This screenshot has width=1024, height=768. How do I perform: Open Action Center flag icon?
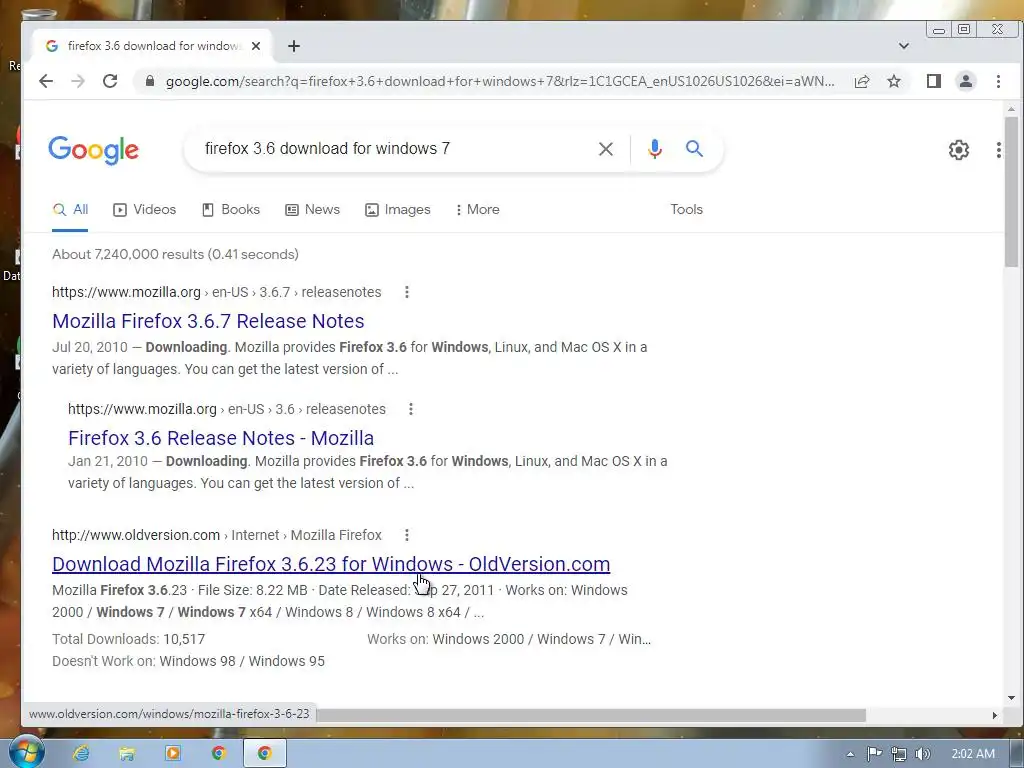pos(874,754)
